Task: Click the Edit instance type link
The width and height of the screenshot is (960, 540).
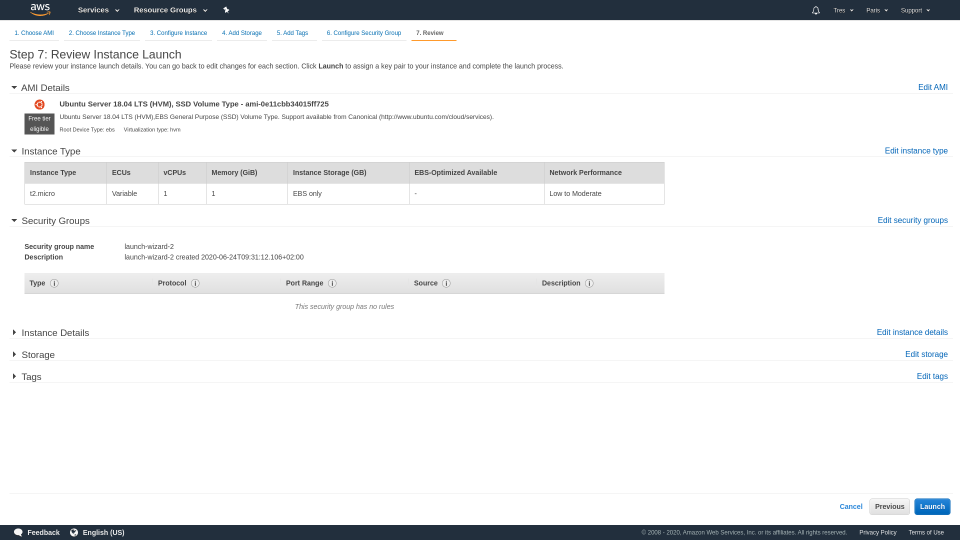Action: tap(916, 151)
